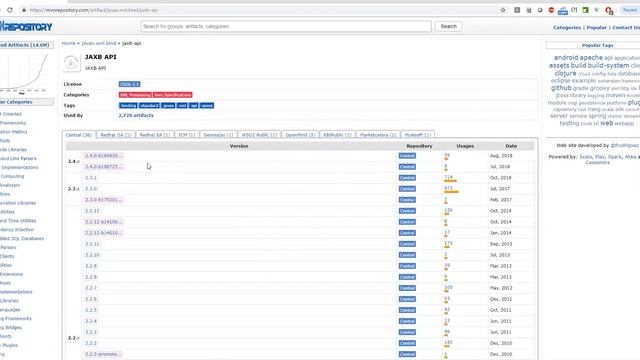Image resolution: width=640 pixels, height=360 pixels.
Task: Open version 2.3.0
Action: coord(91,189)
